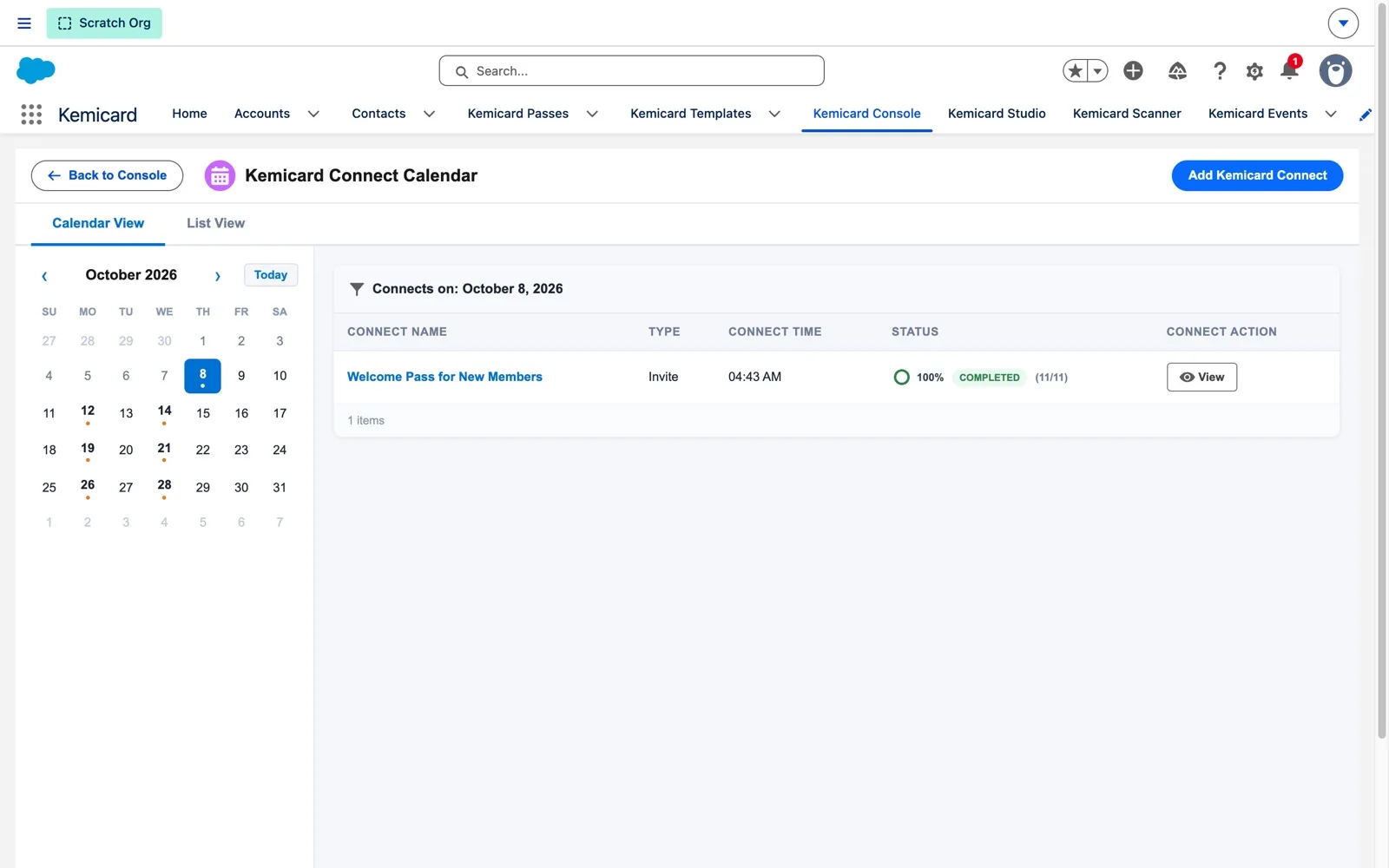
Task: Select the Calendar View tab
Action: (98, 224)
